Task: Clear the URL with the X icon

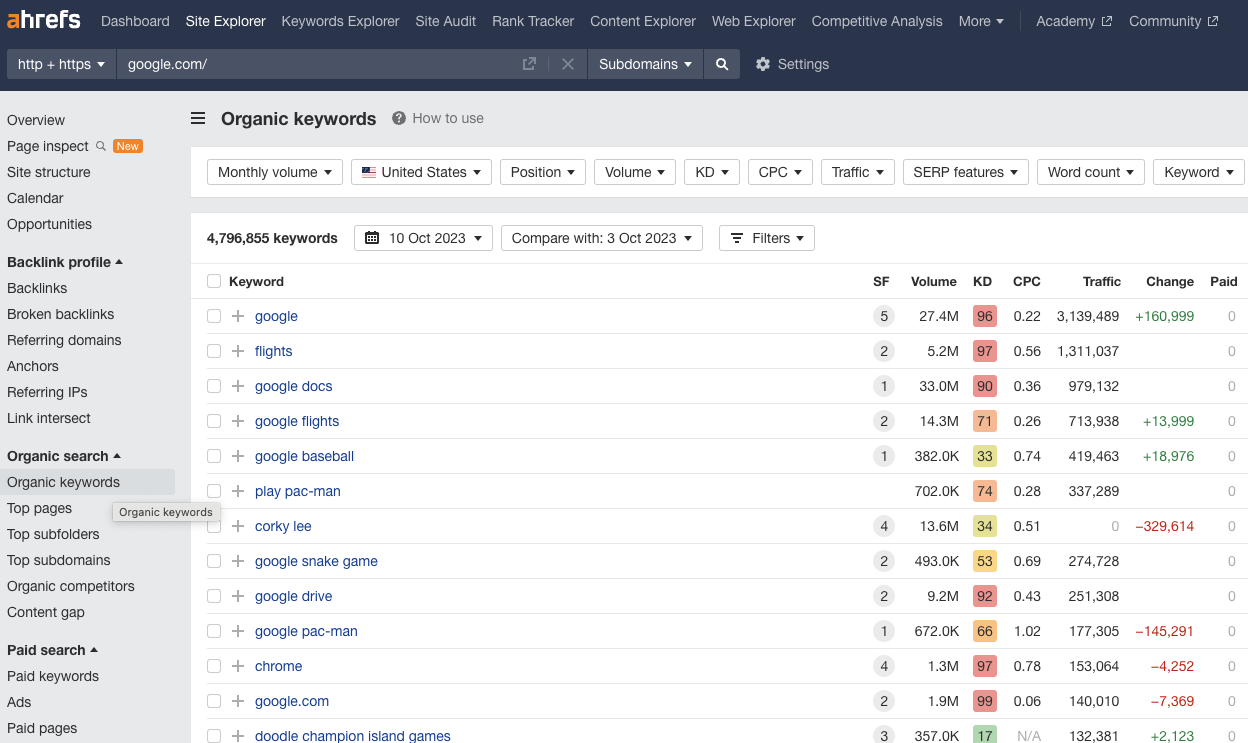Action: 568,64
